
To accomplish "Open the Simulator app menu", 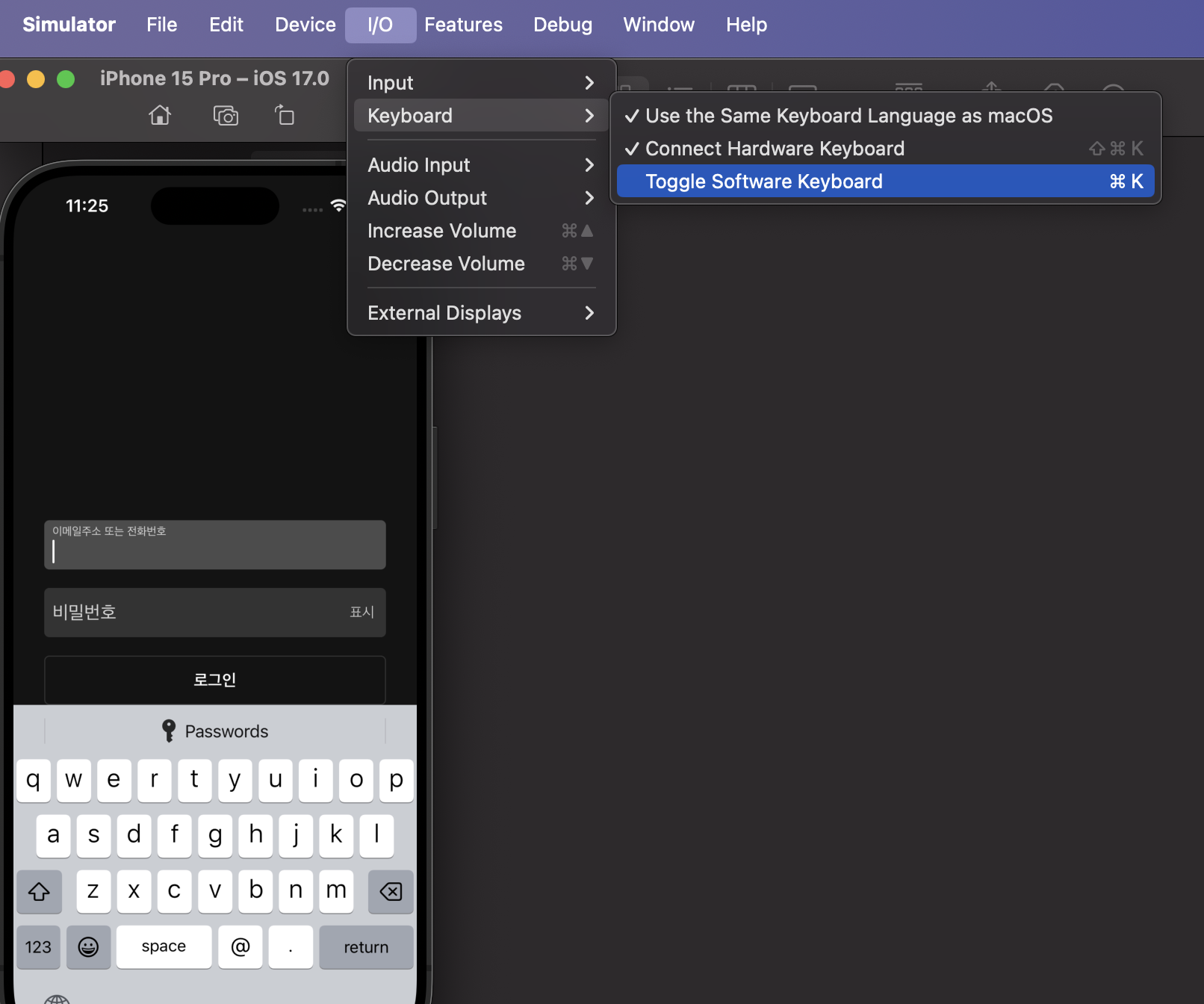I will (69, 25).
